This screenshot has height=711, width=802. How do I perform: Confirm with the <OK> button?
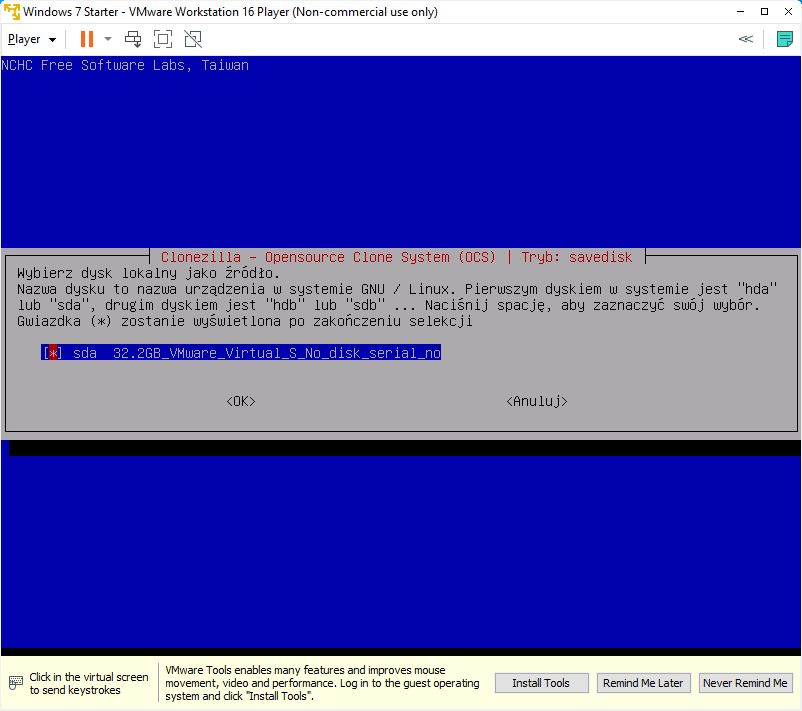coord(241,401)
